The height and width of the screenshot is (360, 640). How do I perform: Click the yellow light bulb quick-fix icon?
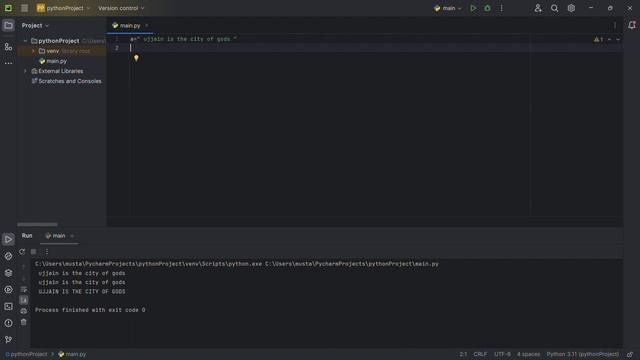(136, 58)
